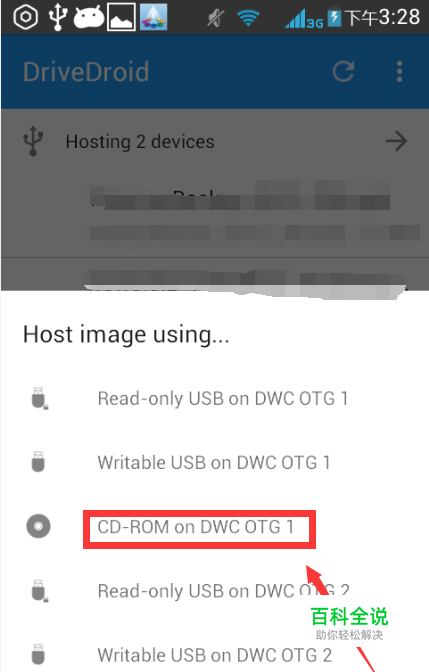Open the three-dot overflow menu
The width and height of the screenshot is (429, 672).
coord(399,72)
